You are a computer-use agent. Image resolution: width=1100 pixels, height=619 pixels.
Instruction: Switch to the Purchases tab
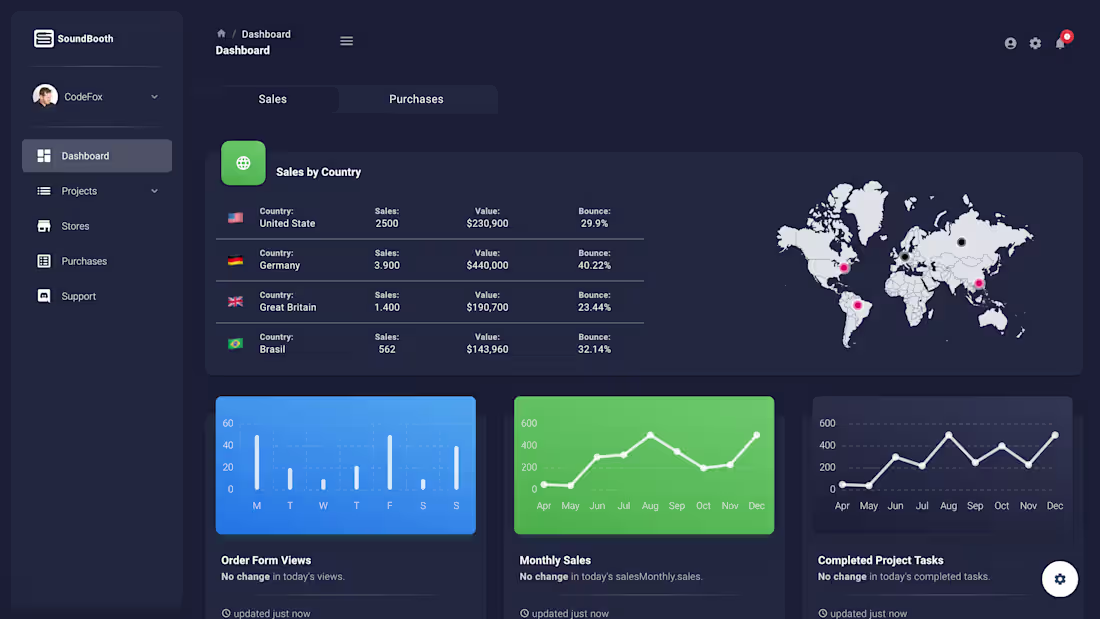pos(416,99)
